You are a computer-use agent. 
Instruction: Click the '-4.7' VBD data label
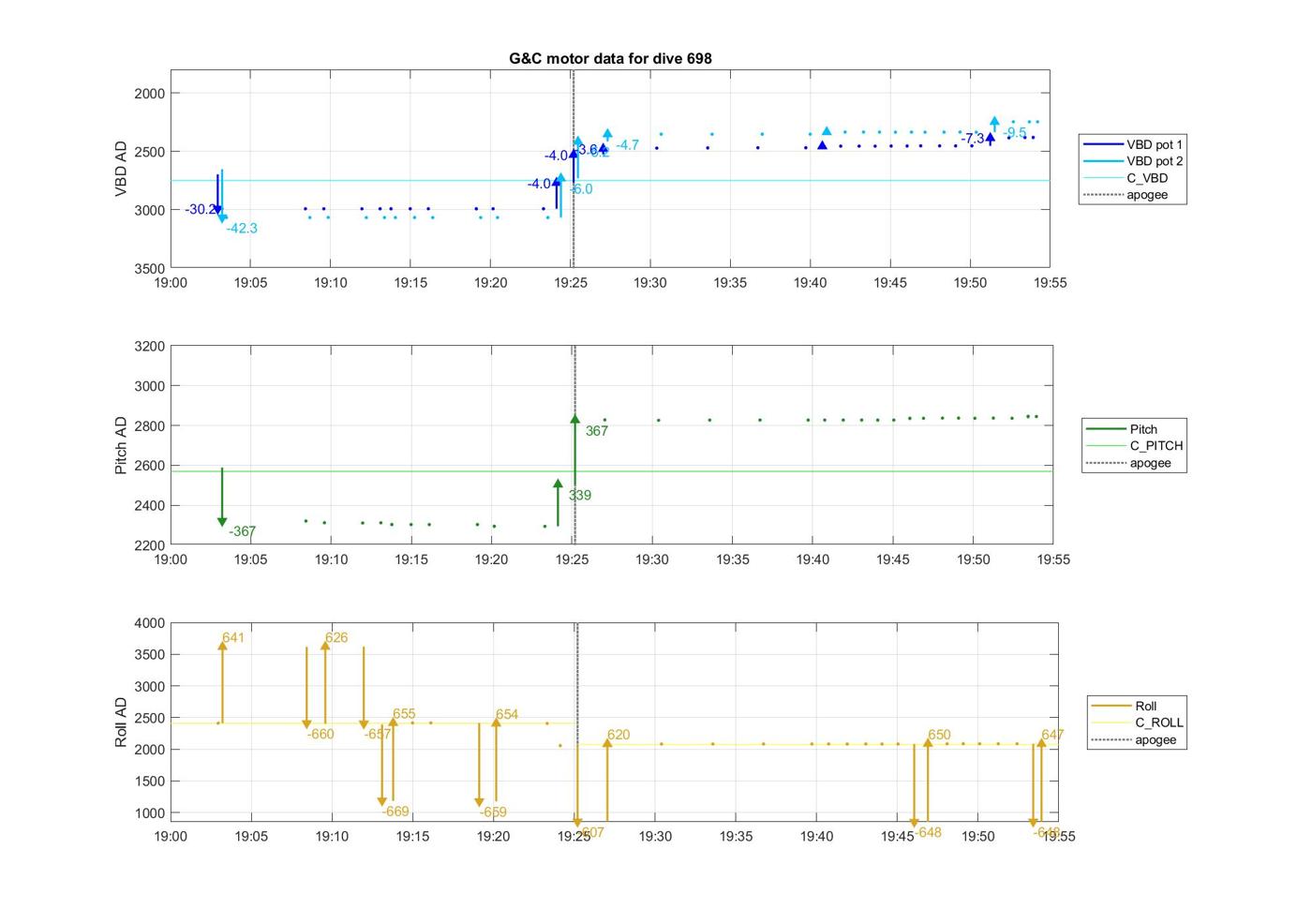point(628,144)
